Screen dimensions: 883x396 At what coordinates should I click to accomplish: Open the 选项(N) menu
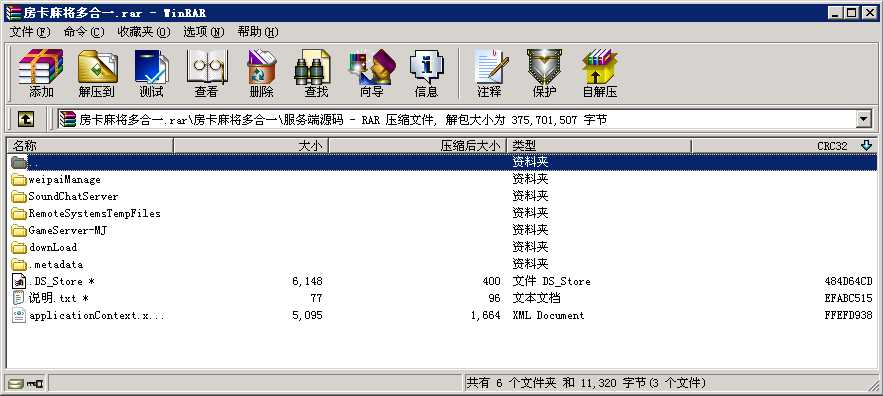pos(203,32)
